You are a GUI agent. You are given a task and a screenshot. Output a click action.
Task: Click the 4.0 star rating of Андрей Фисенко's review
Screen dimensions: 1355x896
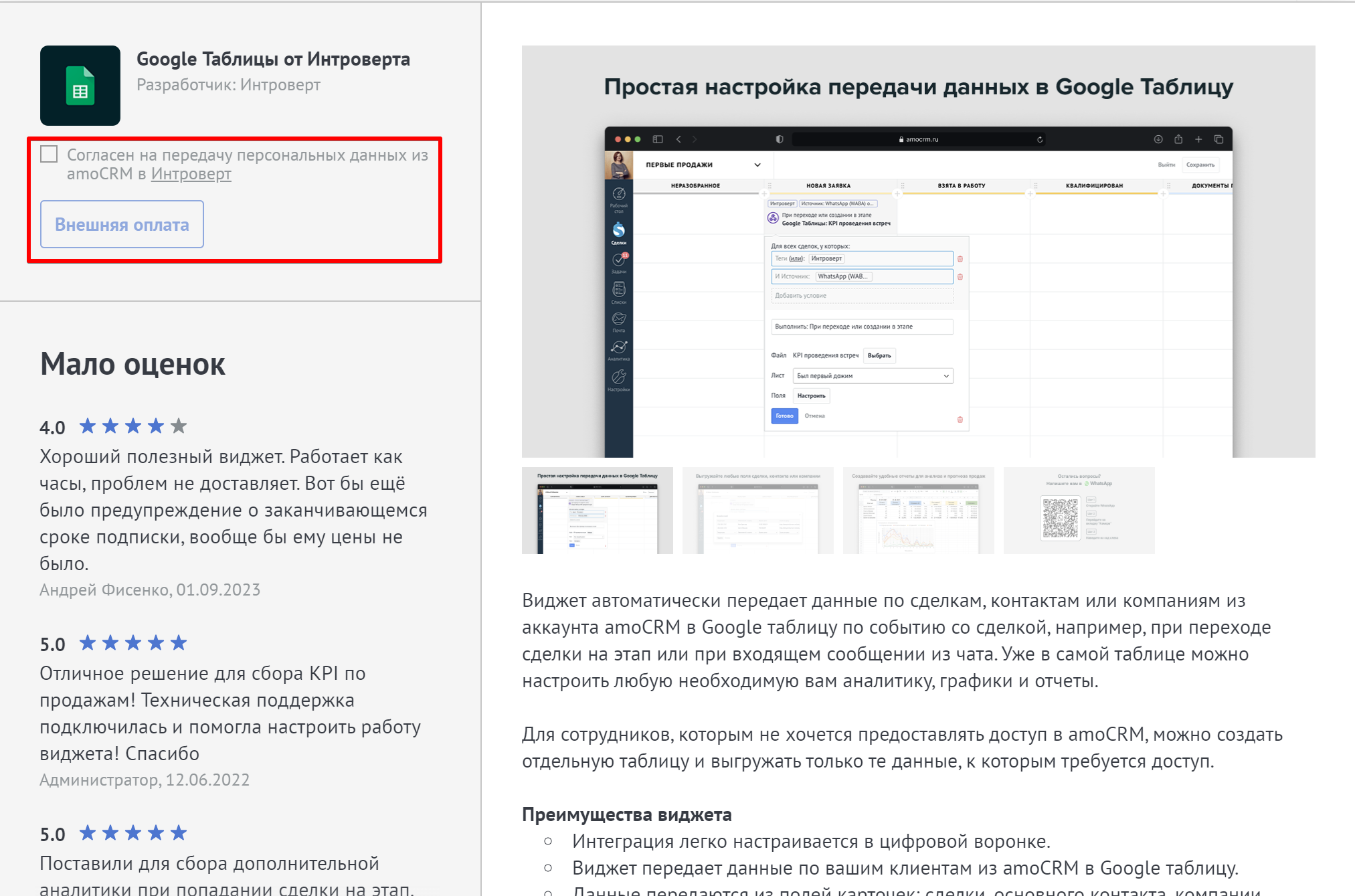tap(133, 426)
